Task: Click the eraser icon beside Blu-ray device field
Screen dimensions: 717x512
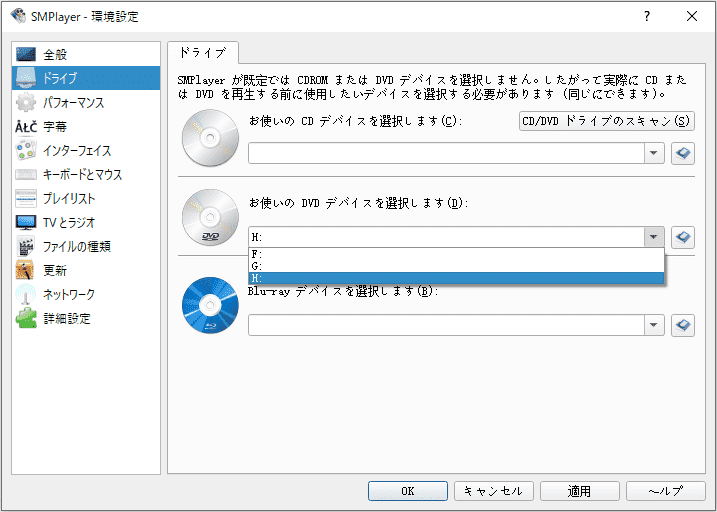Action: (x=682, y=326)
